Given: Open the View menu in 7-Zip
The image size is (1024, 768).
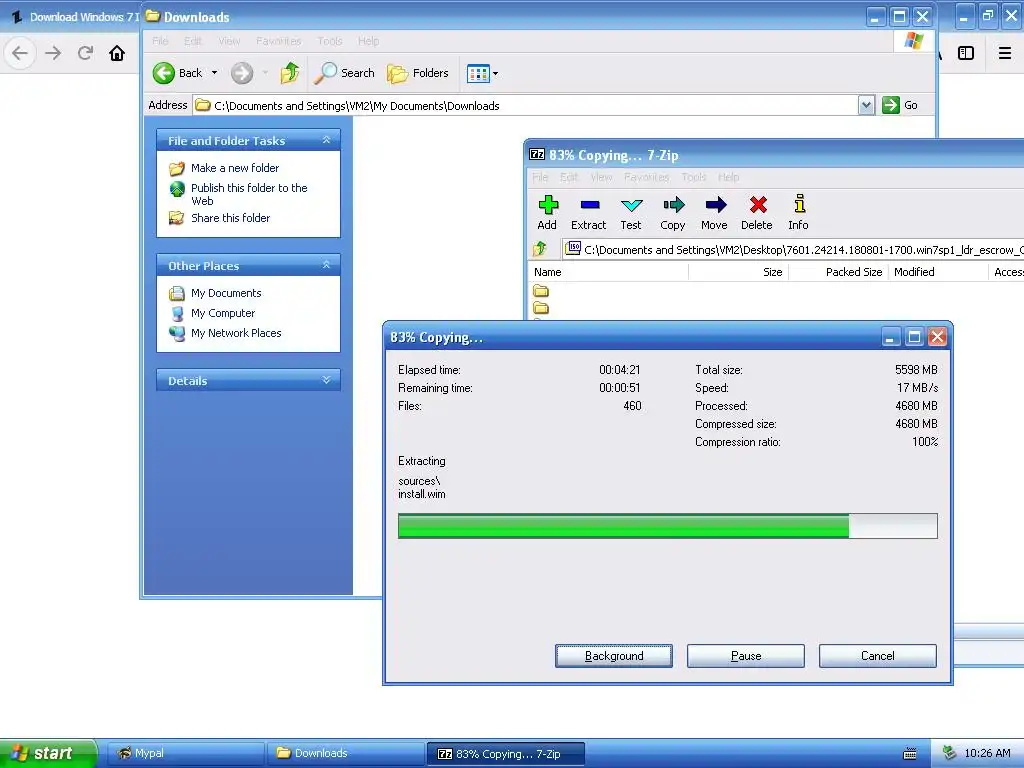Looking at the screenshot, I should click(x=601, y=177).
